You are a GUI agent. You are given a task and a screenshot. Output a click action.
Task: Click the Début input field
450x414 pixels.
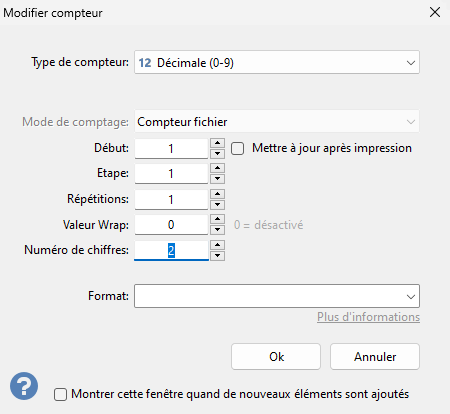(x=171, y=148)
